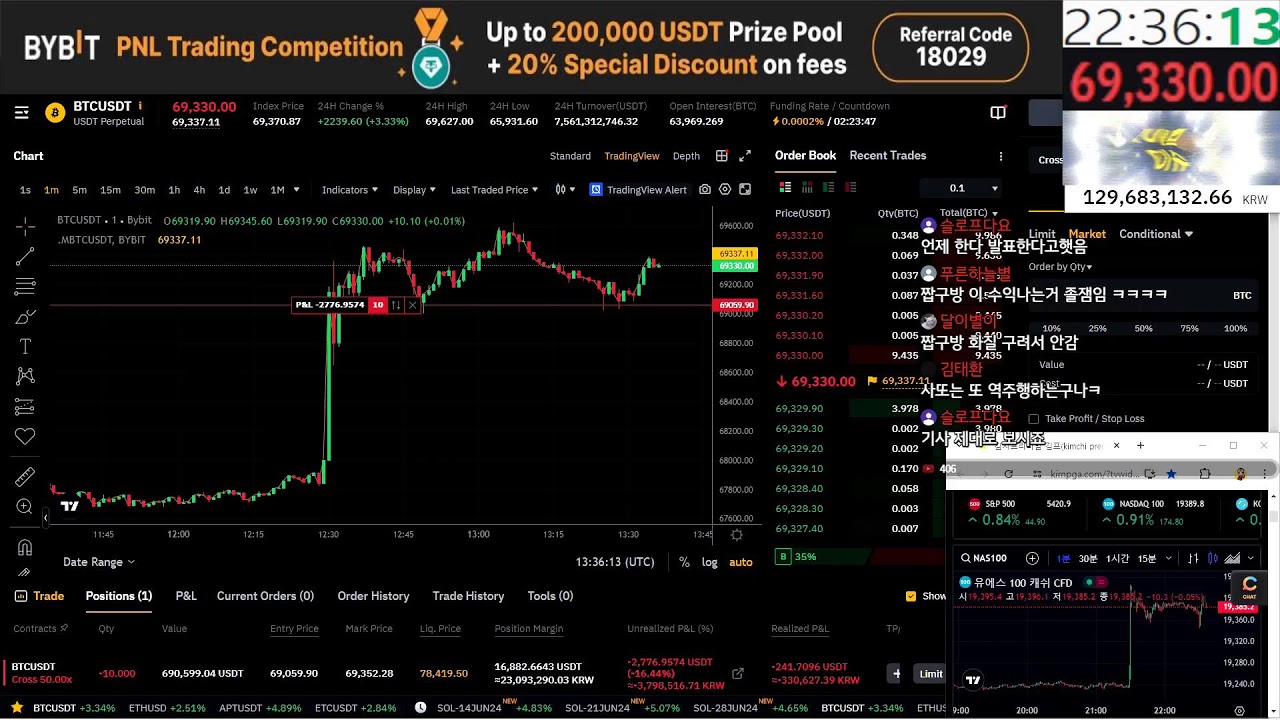Image resolution: width=1280 pixels, height=720 pixels.
Task: Select the ruler measure tool
Action: 25,477
